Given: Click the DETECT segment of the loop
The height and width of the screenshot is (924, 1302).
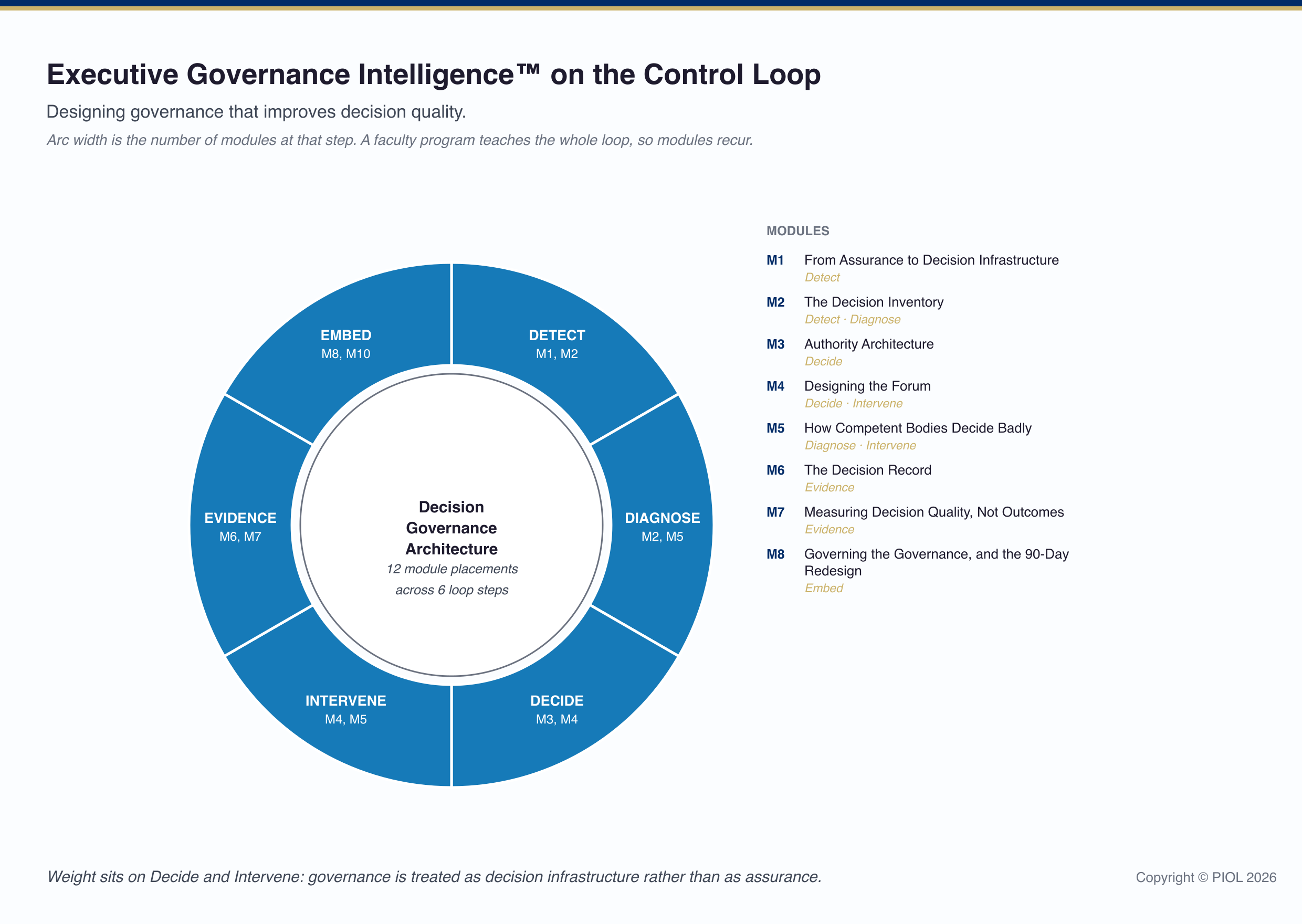Looking at the screenshot, I should pyautogui.click(x=557, y=344).
